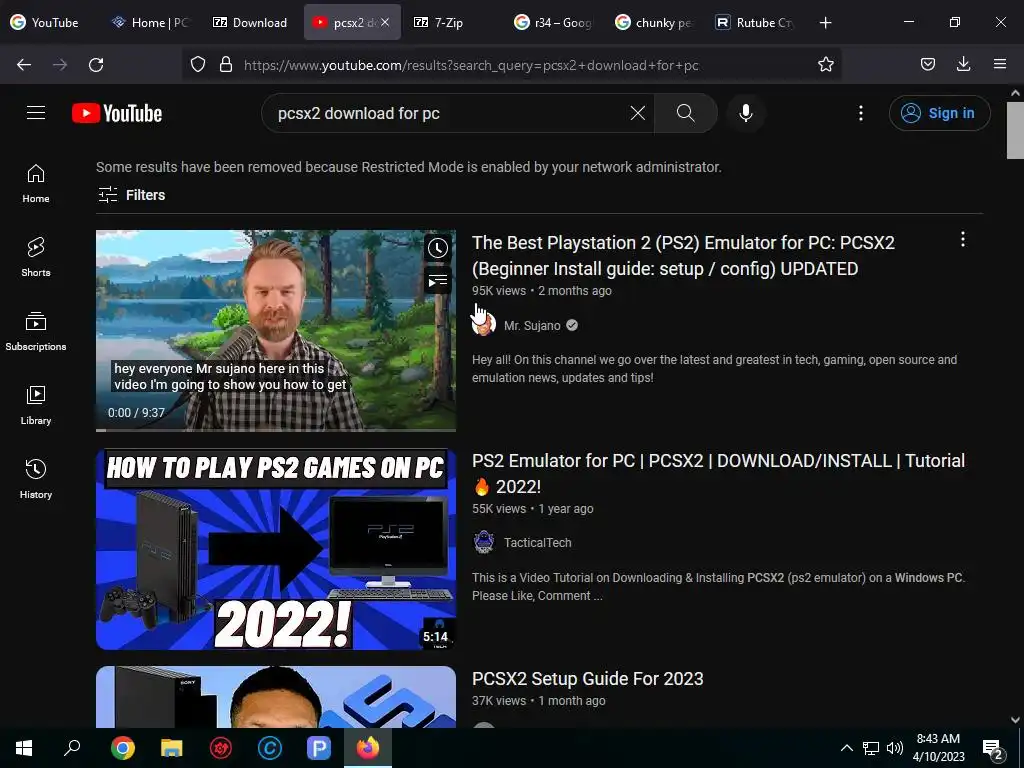Open the Mr. Sujano channel avatar

(484, 325)
